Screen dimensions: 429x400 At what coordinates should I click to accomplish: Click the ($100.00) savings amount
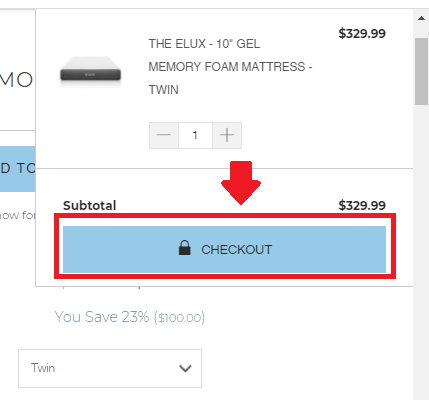pos(179,318)
